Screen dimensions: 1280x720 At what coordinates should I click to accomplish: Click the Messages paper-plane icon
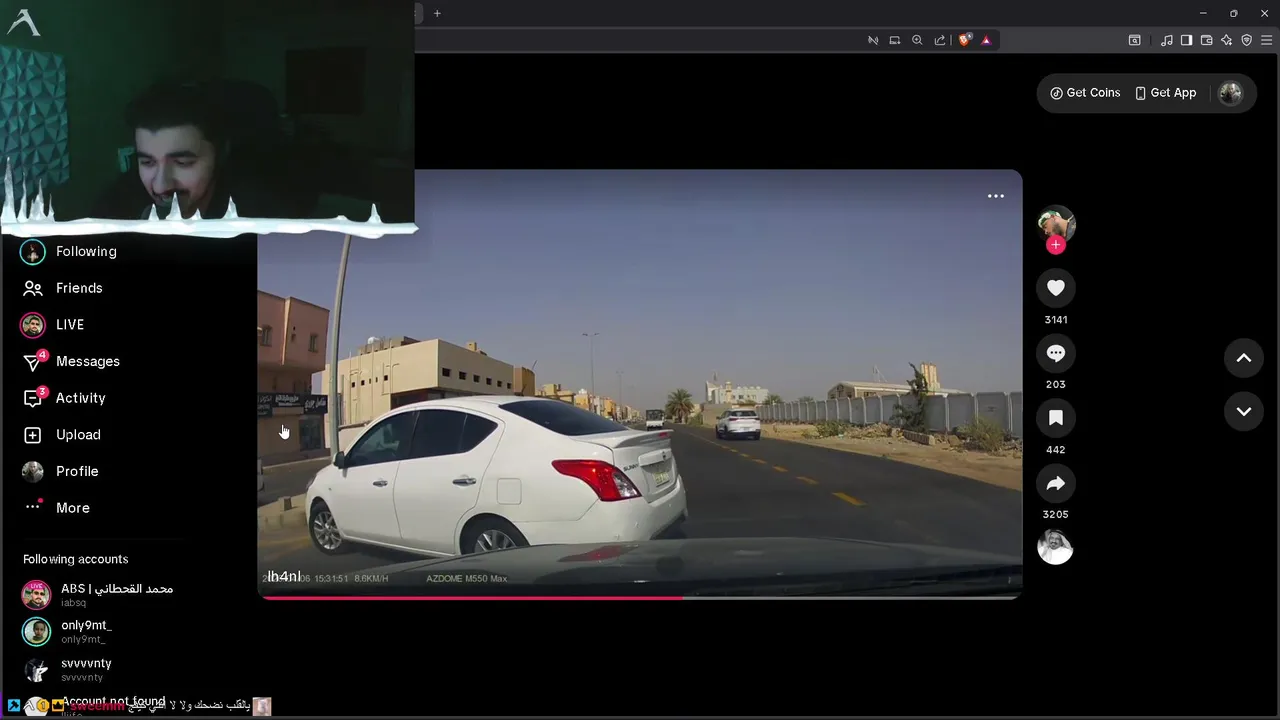pyautogui.click(x=33, y=362)
